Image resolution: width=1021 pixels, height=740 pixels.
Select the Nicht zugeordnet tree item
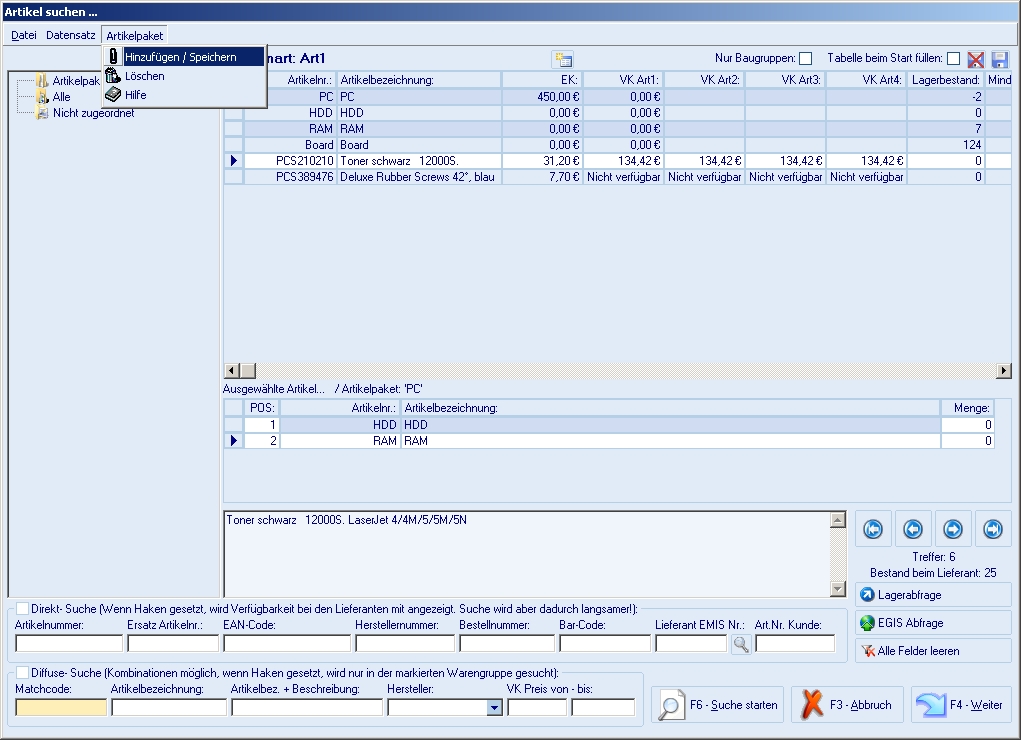[93, 113]
